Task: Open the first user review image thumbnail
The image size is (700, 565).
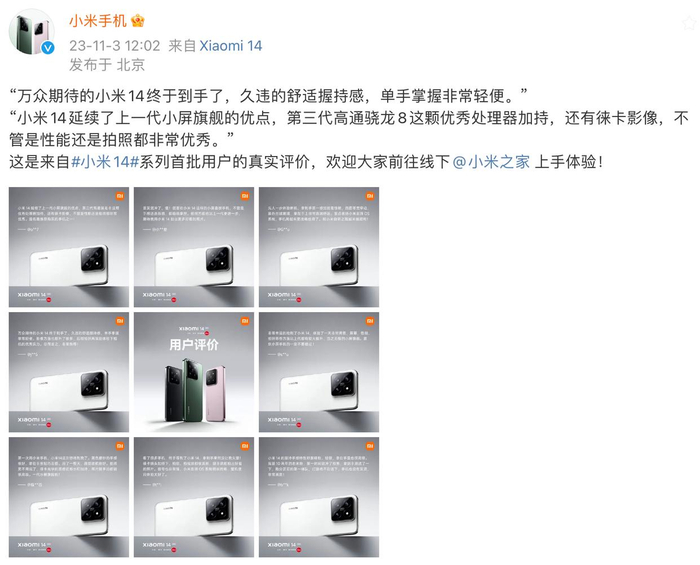Action: (69, 247)
